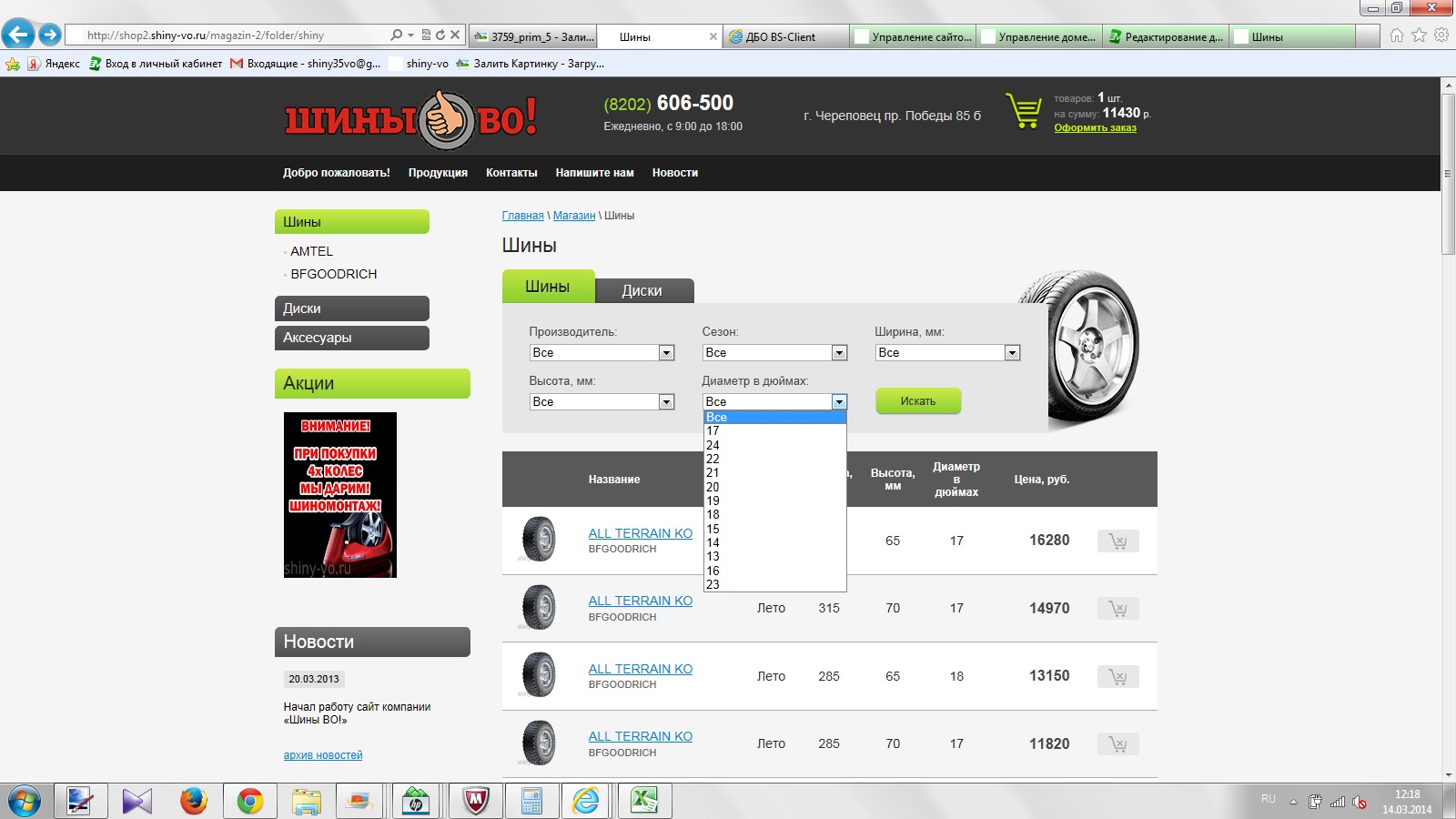Switch to the 3759_prim_5 browser tab
Image resolution: width=1456 pixels, height=819 pixels.
coord(533,37)
